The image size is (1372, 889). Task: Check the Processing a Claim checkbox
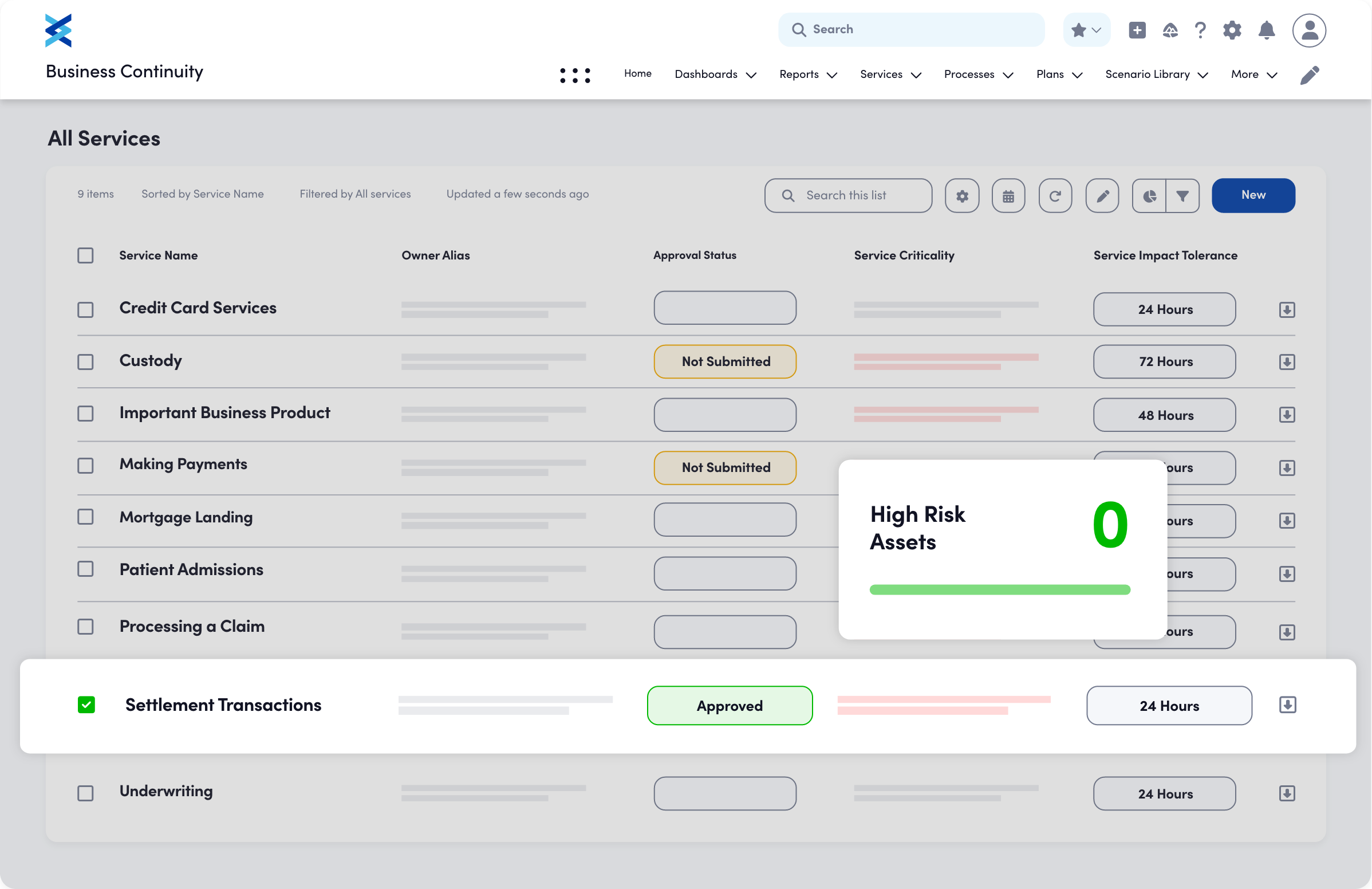tap(85, 627)
